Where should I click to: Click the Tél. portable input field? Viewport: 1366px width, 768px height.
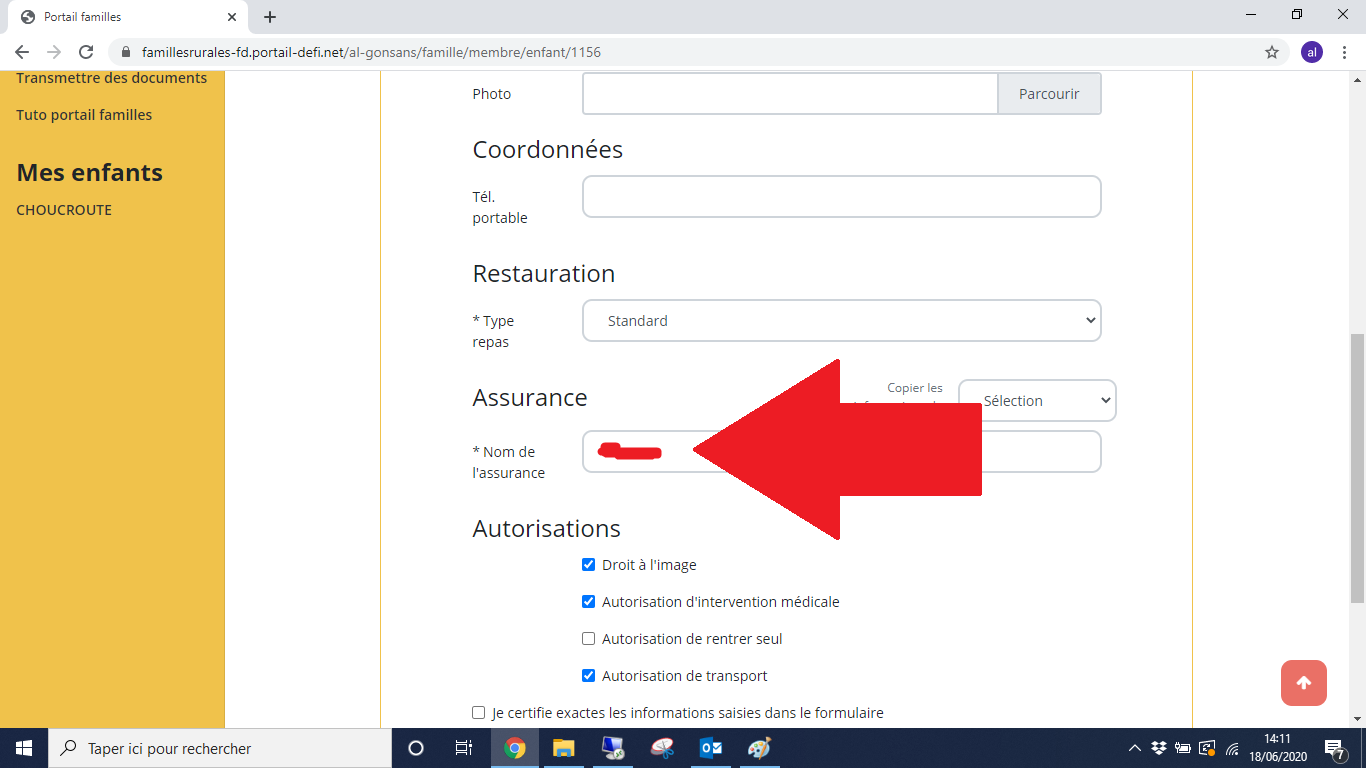841,197
